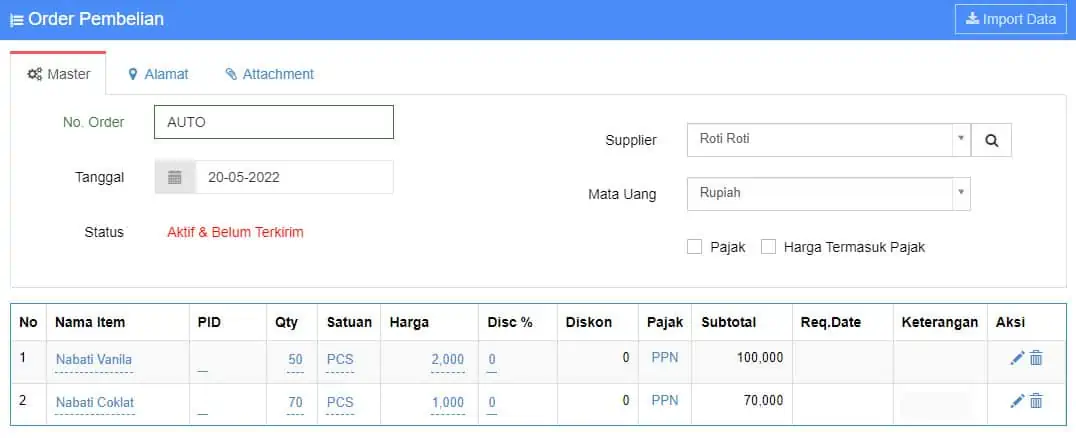Expand the Supplier dropdown showing Roti Roti
1076x438 pixels.
coord(828,139)
